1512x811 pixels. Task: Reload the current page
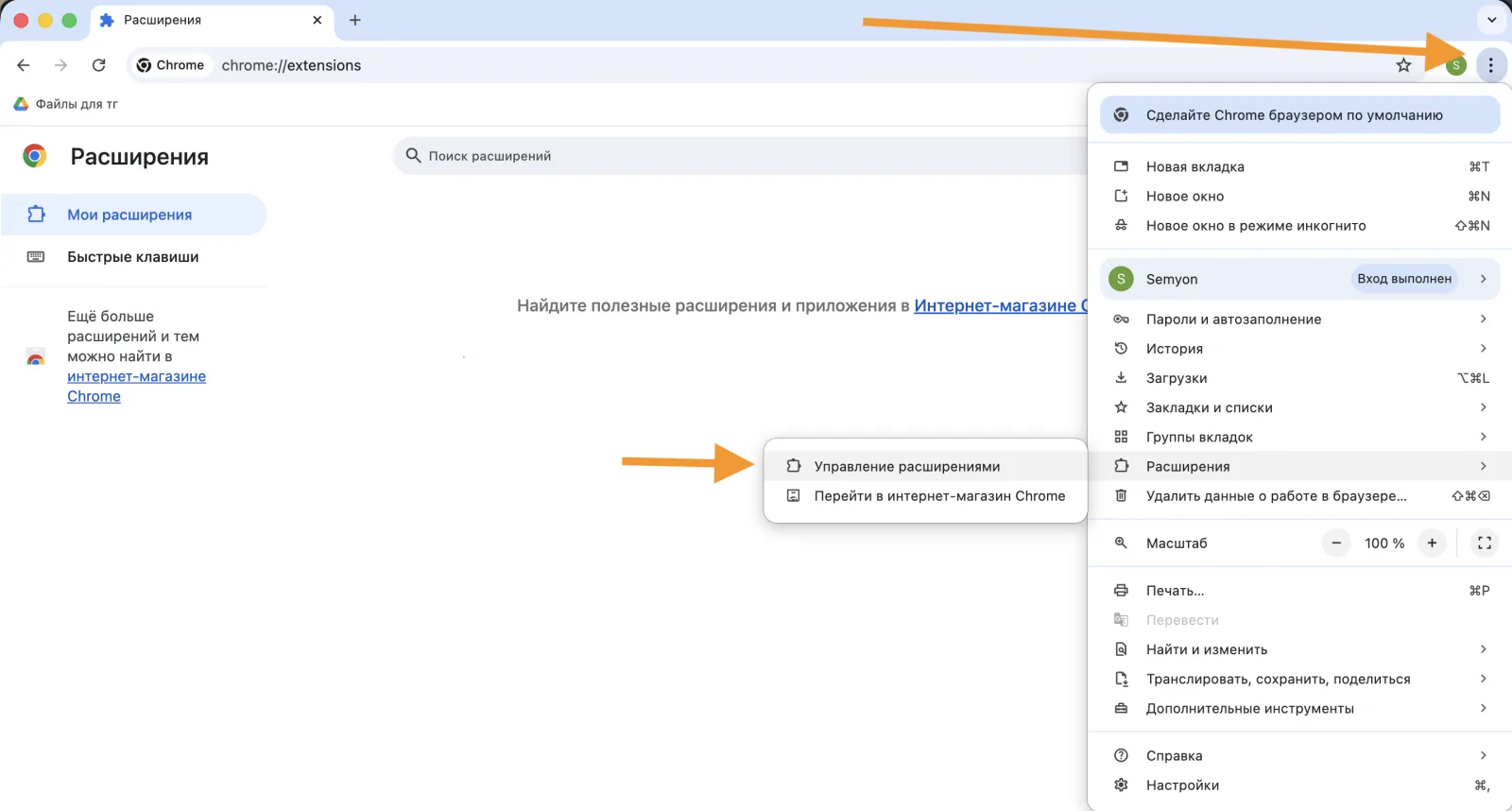tap(98, 65)
